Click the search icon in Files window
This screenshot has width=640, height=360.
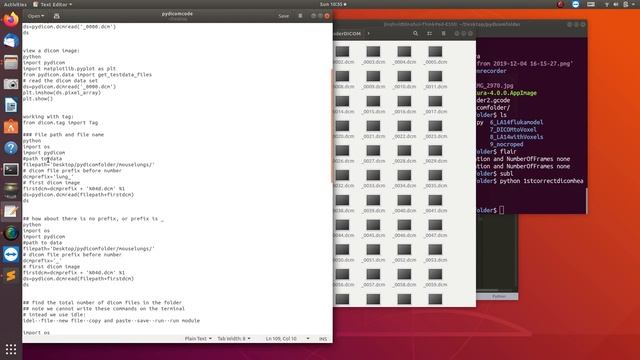[415, 33]
